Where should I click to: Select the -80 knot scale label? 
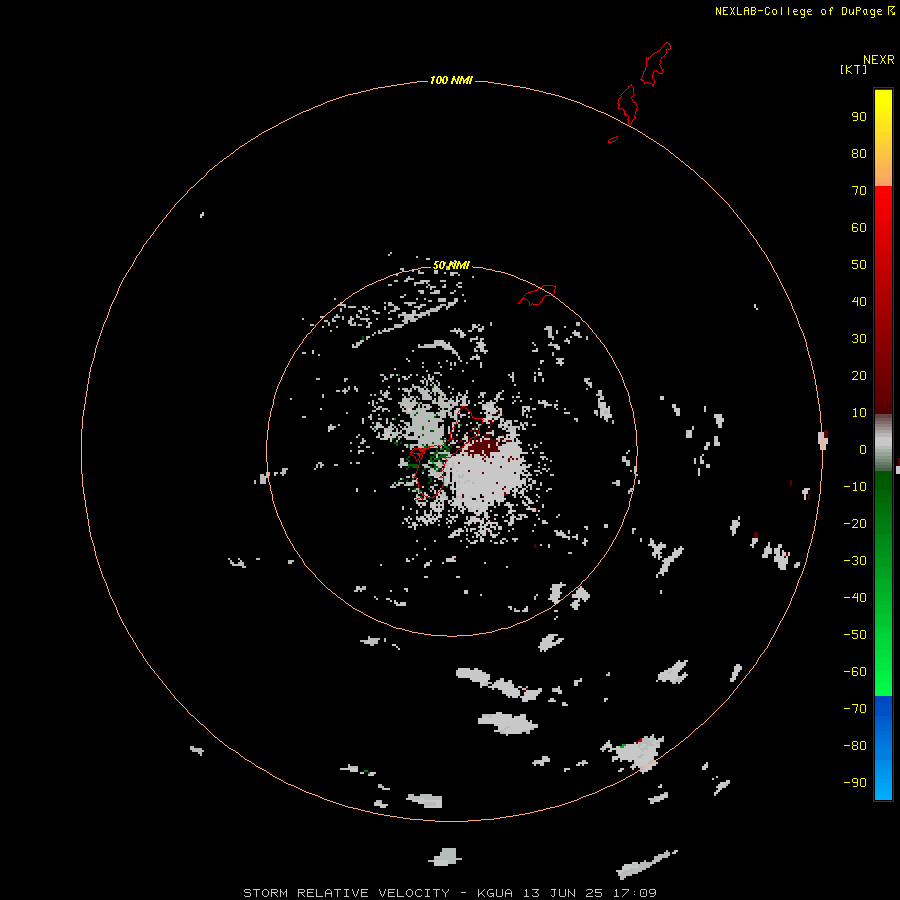pyautogui.click(x=855, y=746)
